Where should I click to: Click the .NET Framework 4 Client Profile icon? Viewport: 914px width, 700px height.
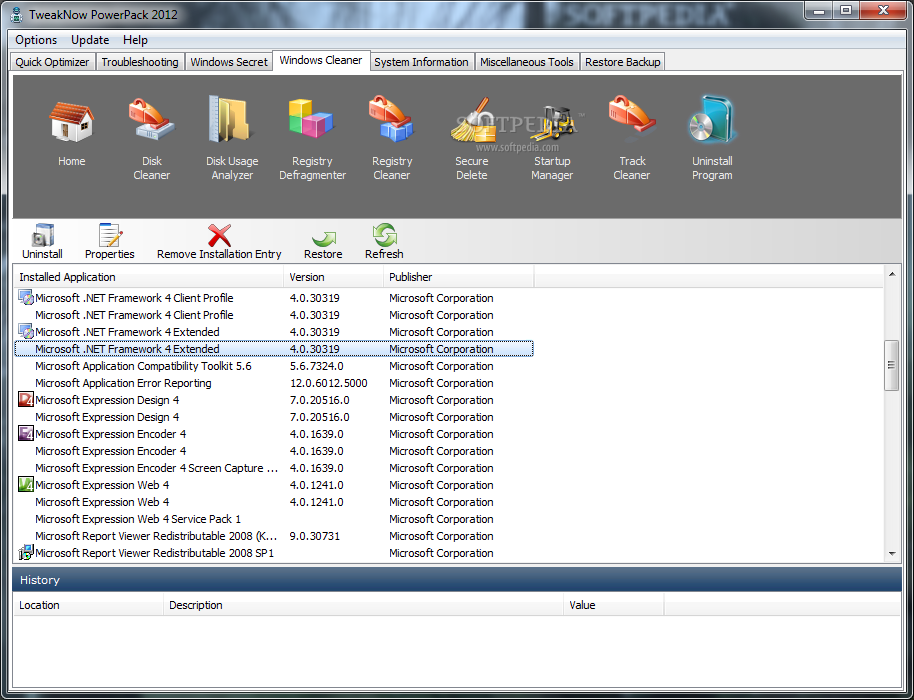coord(26,298)
